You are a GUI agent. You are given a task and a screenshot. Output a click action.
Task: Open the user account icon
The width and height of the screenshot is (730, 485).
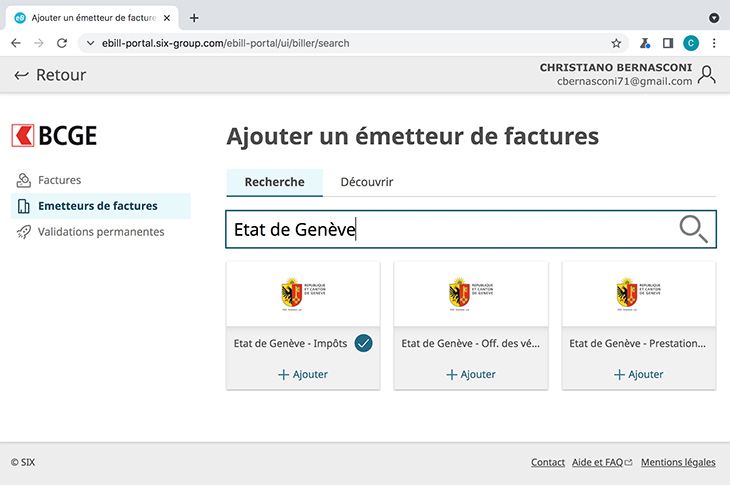pyautogui.click(x=707, y=74)
